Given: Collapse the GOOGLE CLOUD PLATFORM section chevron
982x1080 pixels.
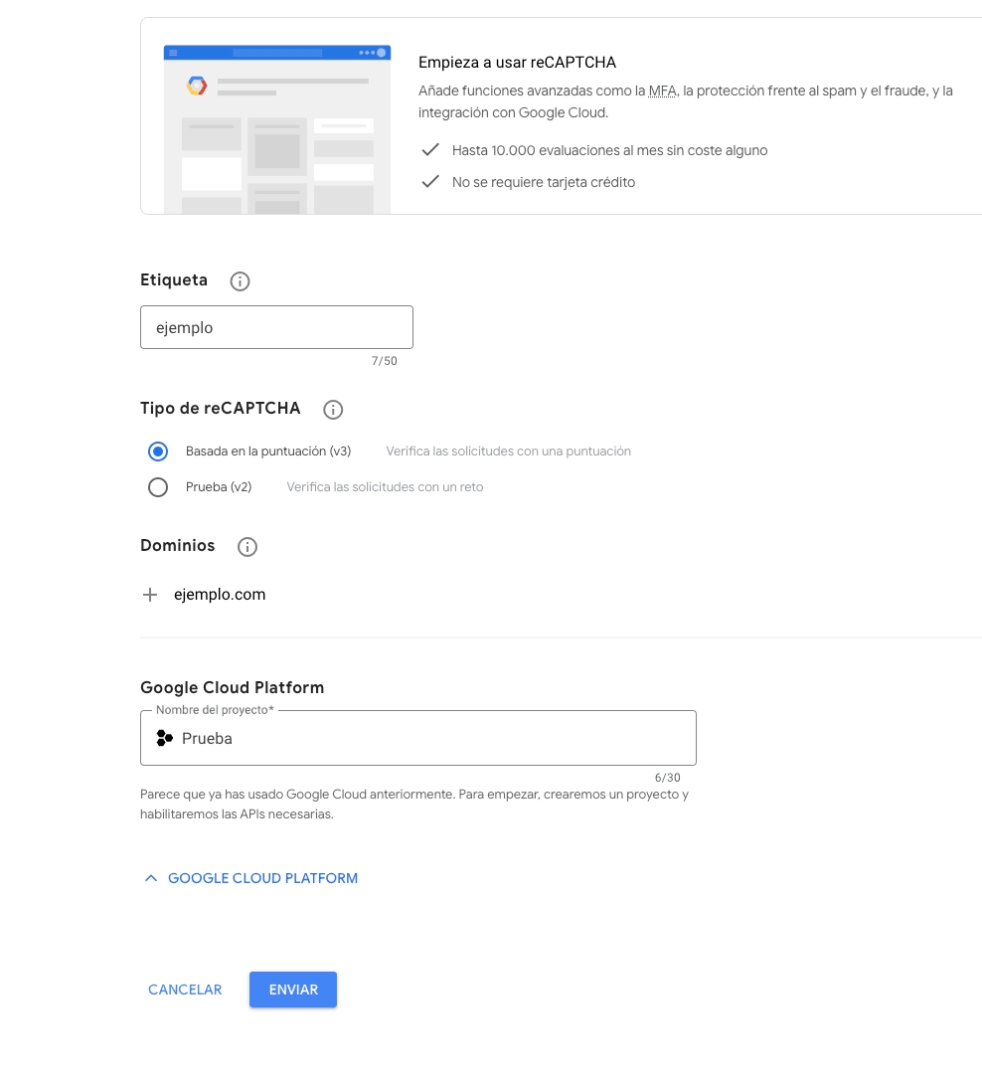Looking at the screenshot, I should 151,878.
